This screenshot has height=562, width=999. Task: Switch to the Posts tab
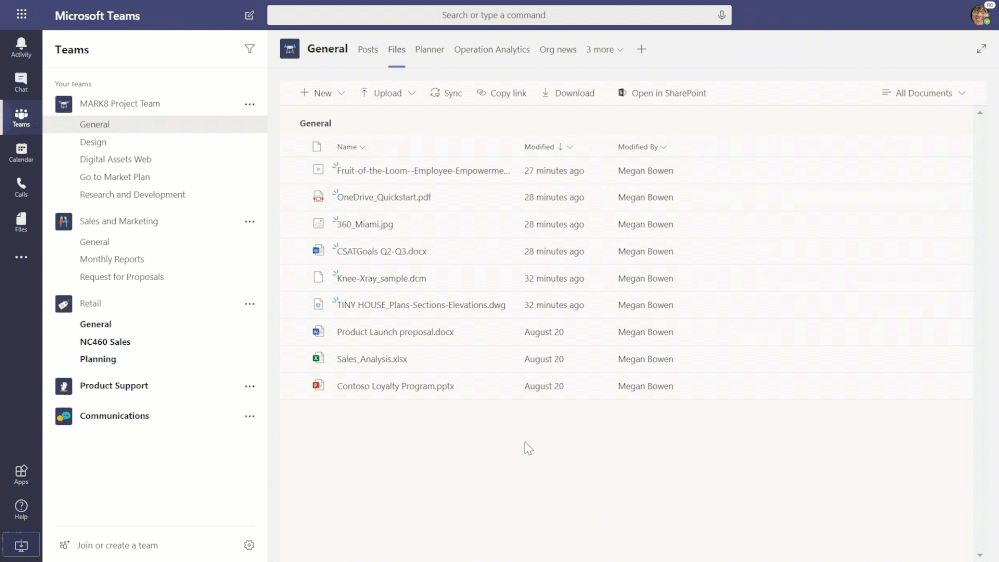coord(368,49)
